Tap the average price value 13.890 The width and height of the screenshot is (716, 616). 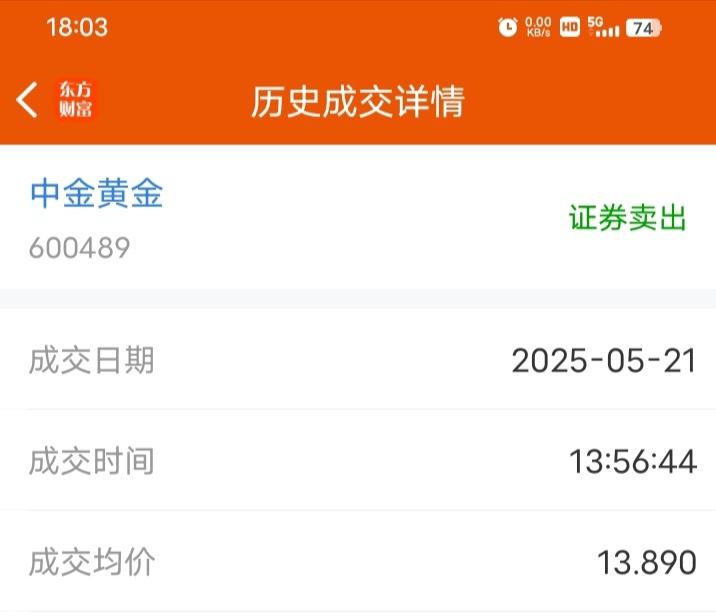[647, 562]
